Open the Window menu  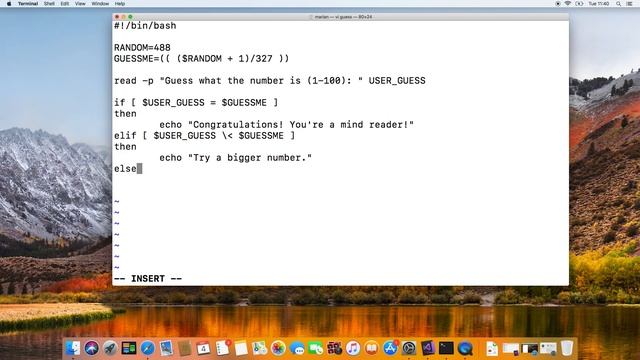(x=100, y=4)
